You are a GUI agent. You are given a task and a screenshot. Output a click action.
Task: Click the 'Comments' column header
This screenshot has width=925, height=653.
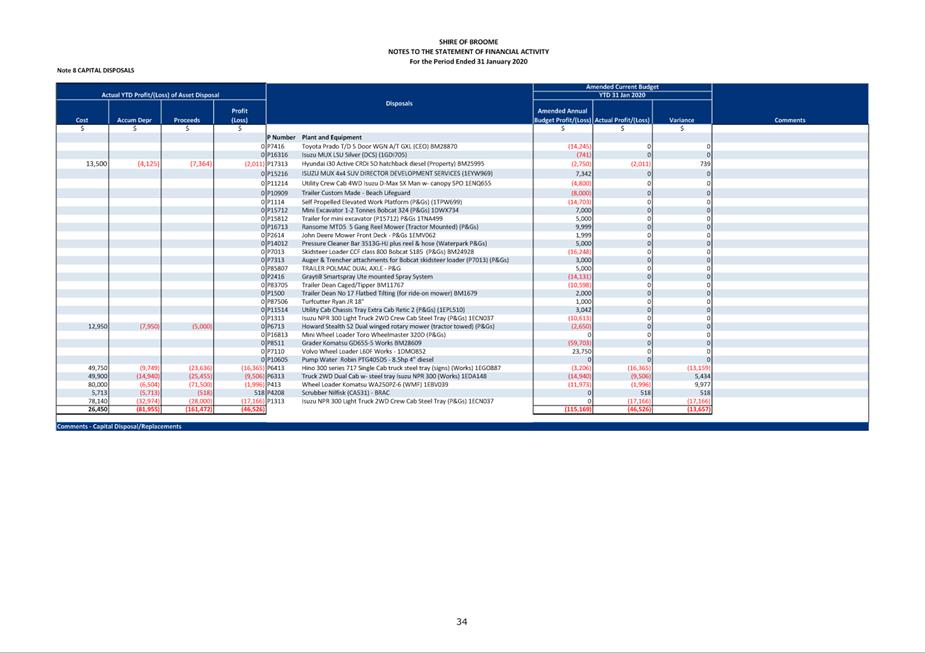tap(789, 120)
